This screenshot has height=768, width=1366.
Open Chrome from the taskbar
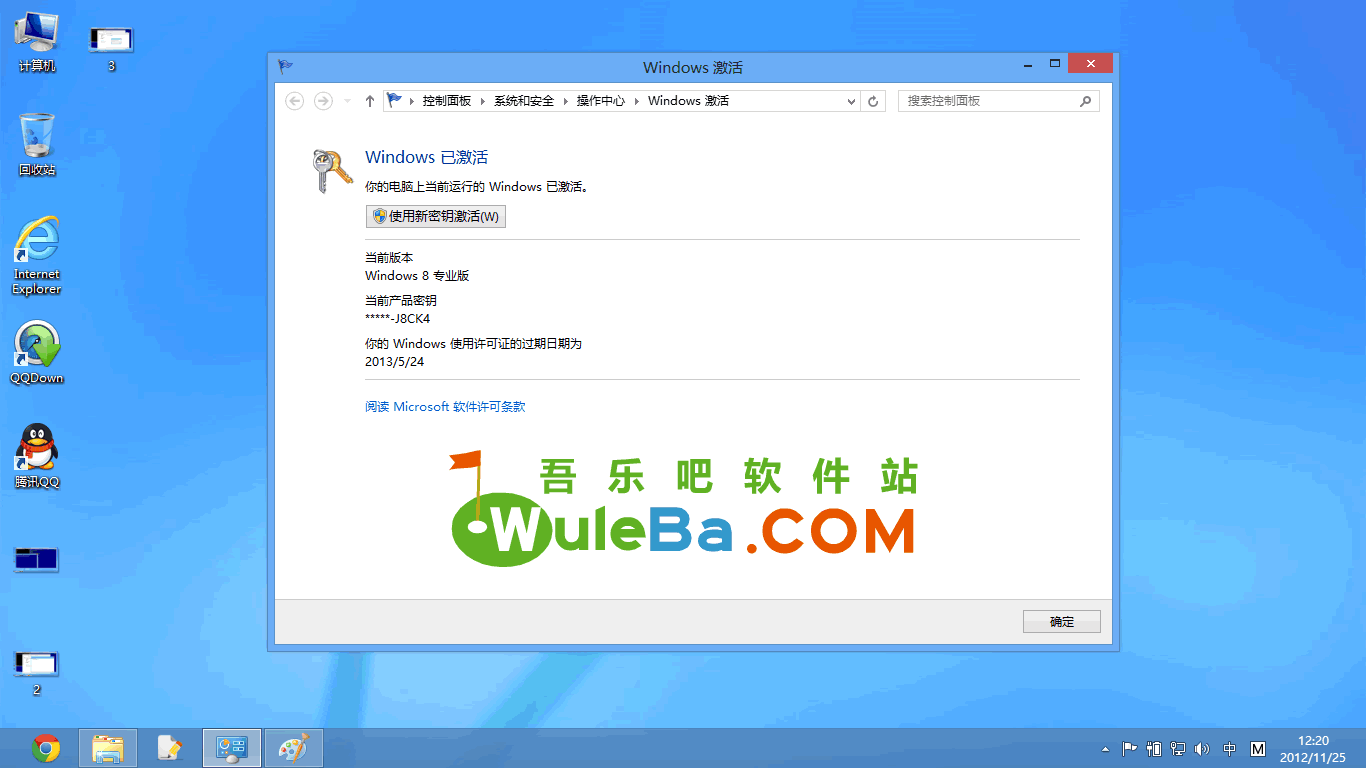(x=46, y=748)
